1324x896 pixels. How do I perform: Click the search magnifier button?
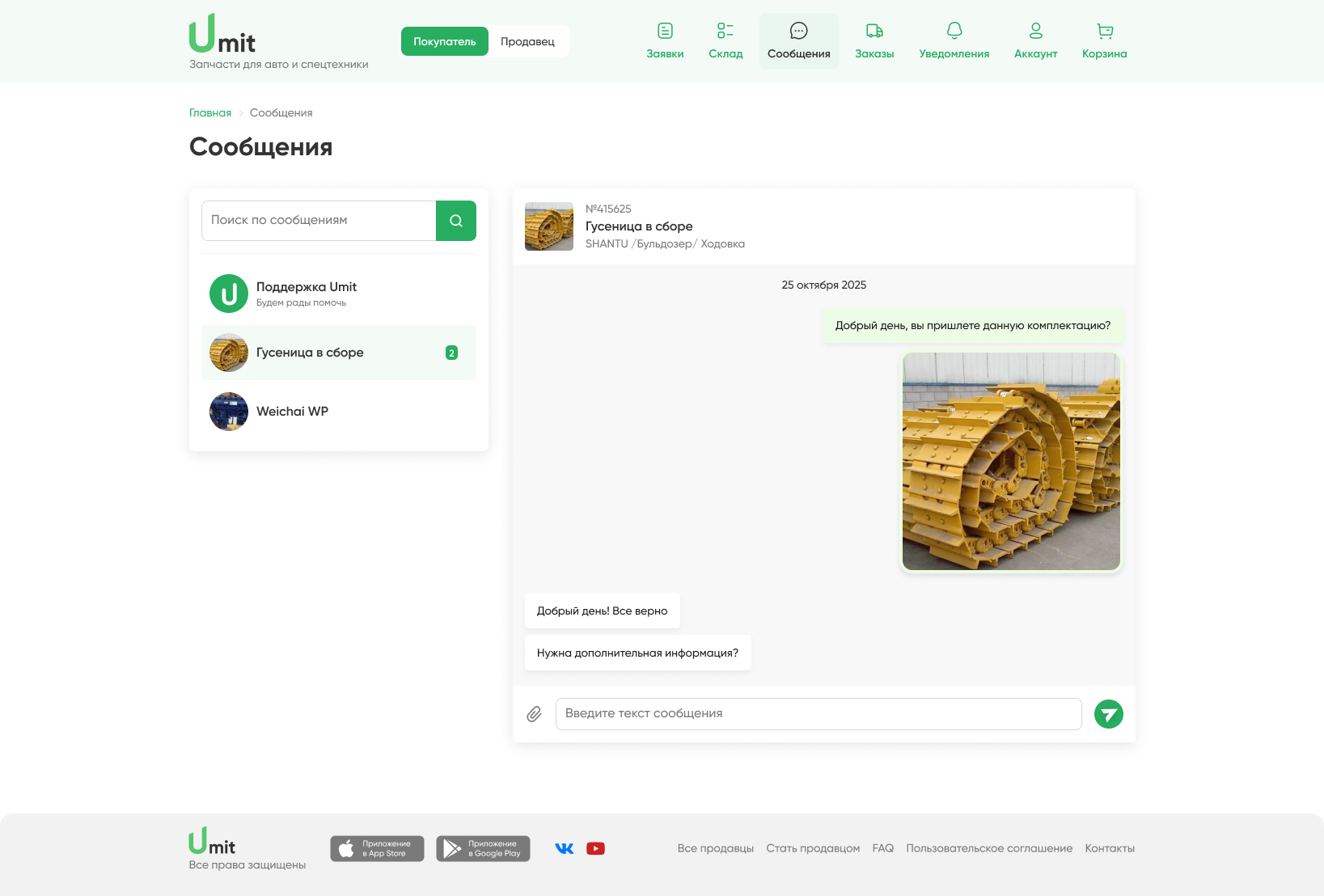(x=456, y=221)
